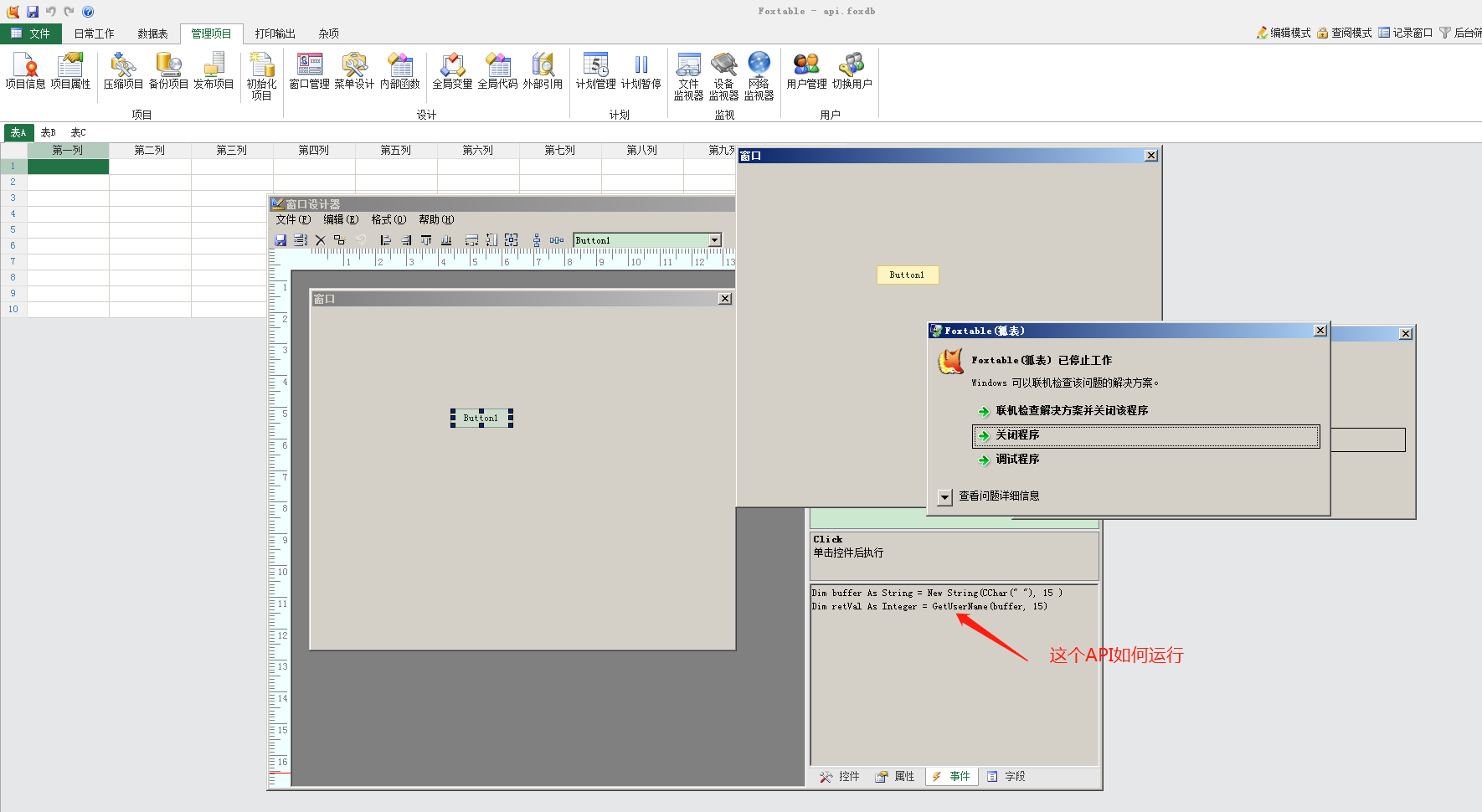1482x812 pixels.
Task: Open 计划管理 in the ribbon
Action: [x=595, y=71]
